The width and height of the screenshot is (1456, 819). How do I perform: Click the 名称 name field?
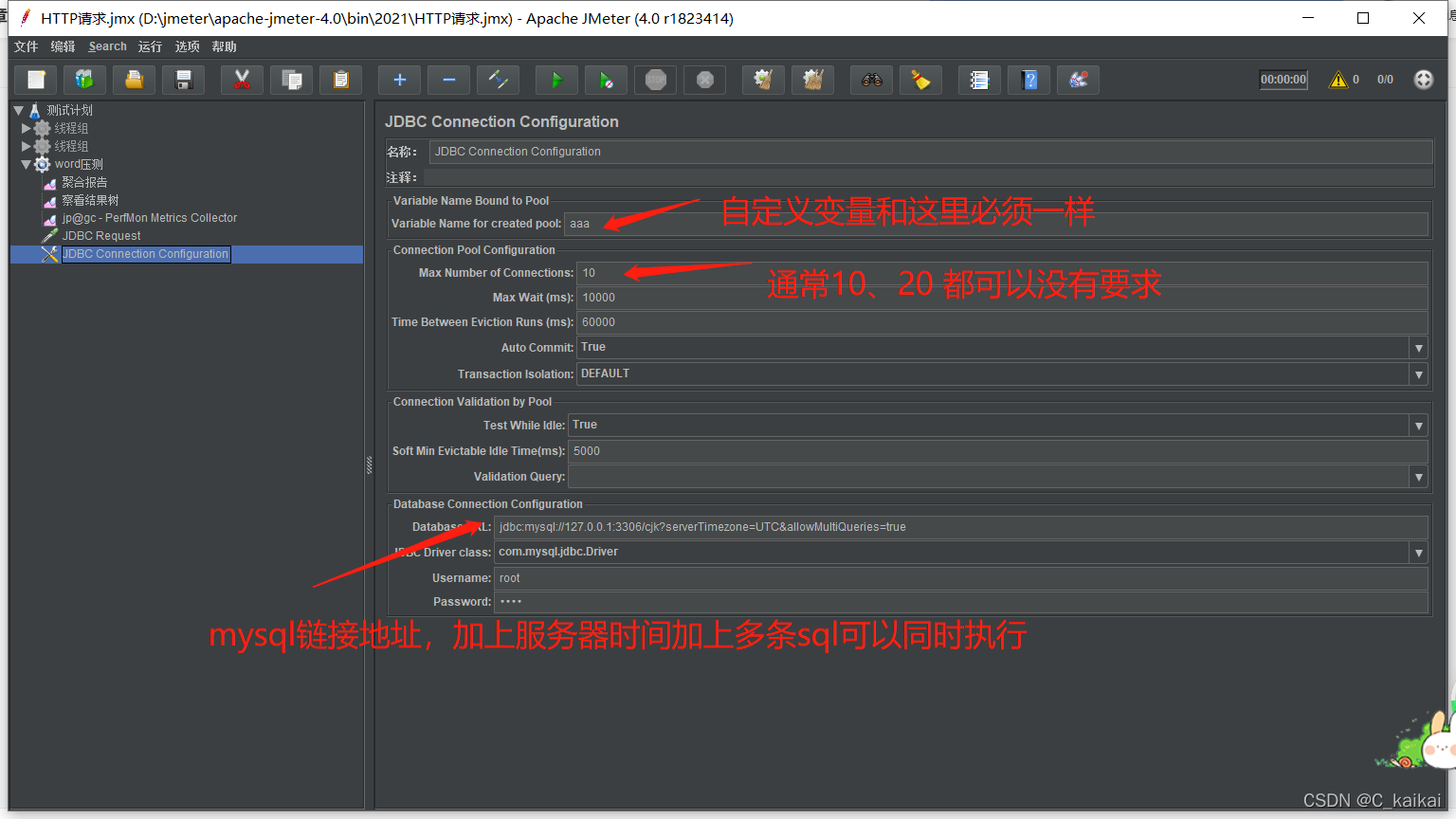pos(931,152)
